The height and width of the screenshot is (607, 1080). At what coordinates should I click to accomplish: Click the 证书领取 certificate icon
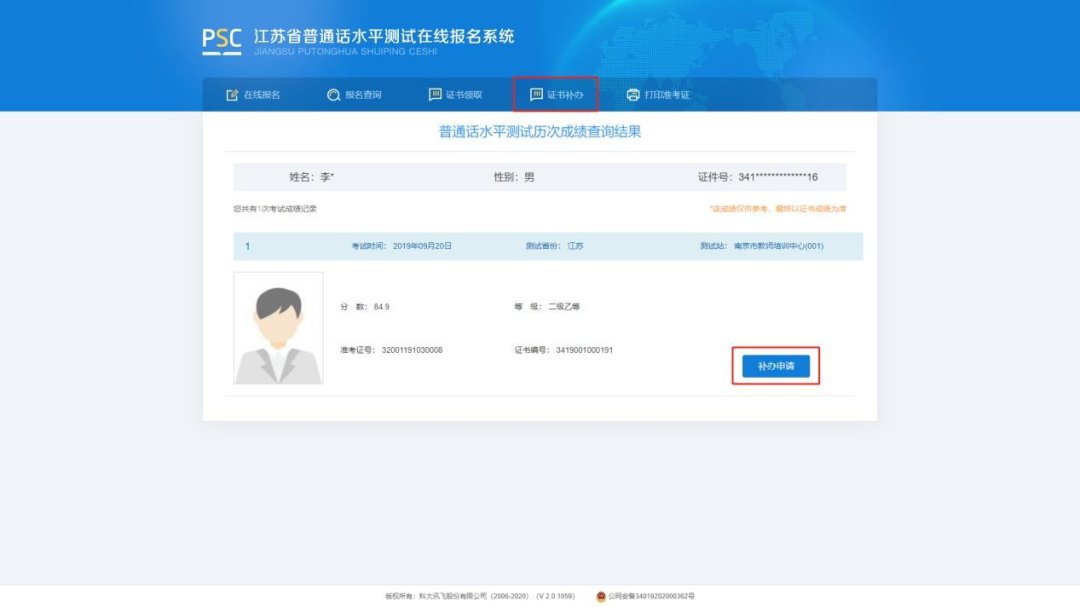[x=435, y=94]
